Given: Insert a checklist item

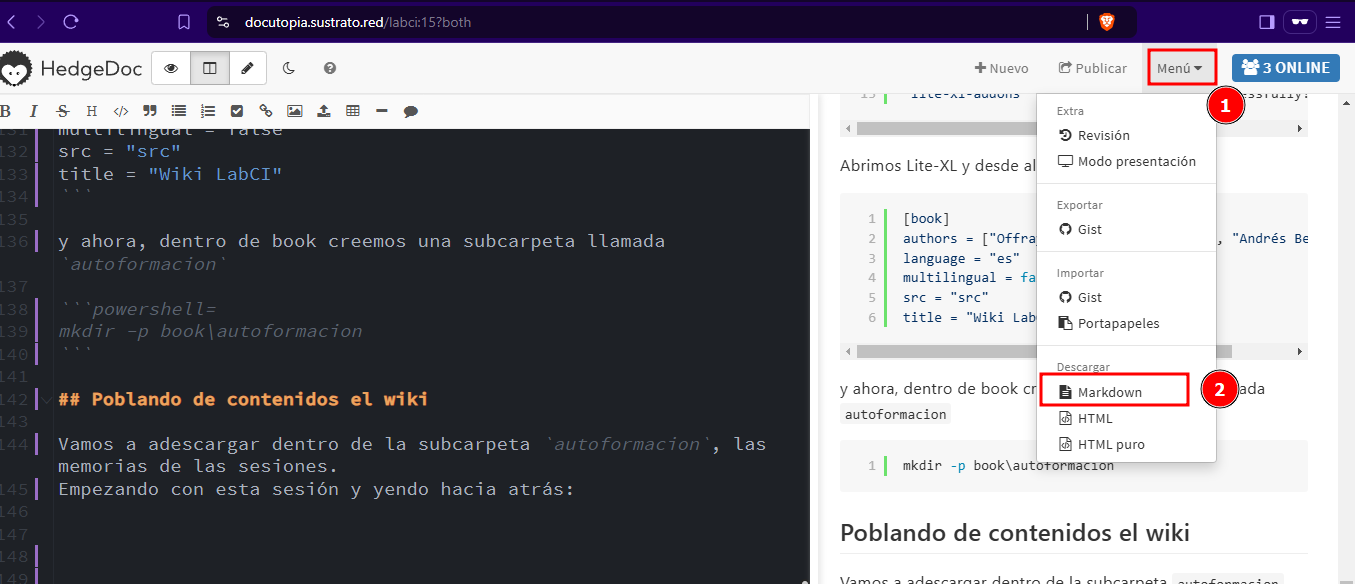Looking at the screenshot, I should click(x=237, y=111).
